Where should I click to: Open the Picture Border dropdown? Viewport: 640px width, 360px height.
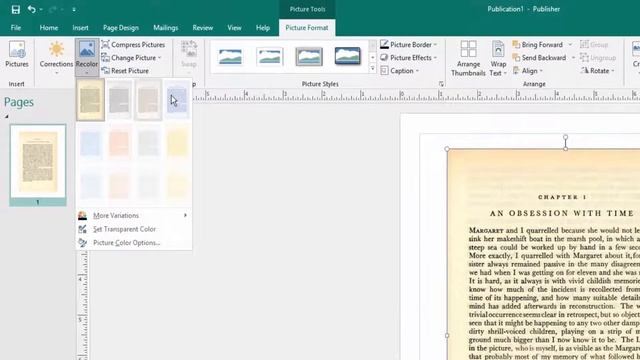[409, 44]
